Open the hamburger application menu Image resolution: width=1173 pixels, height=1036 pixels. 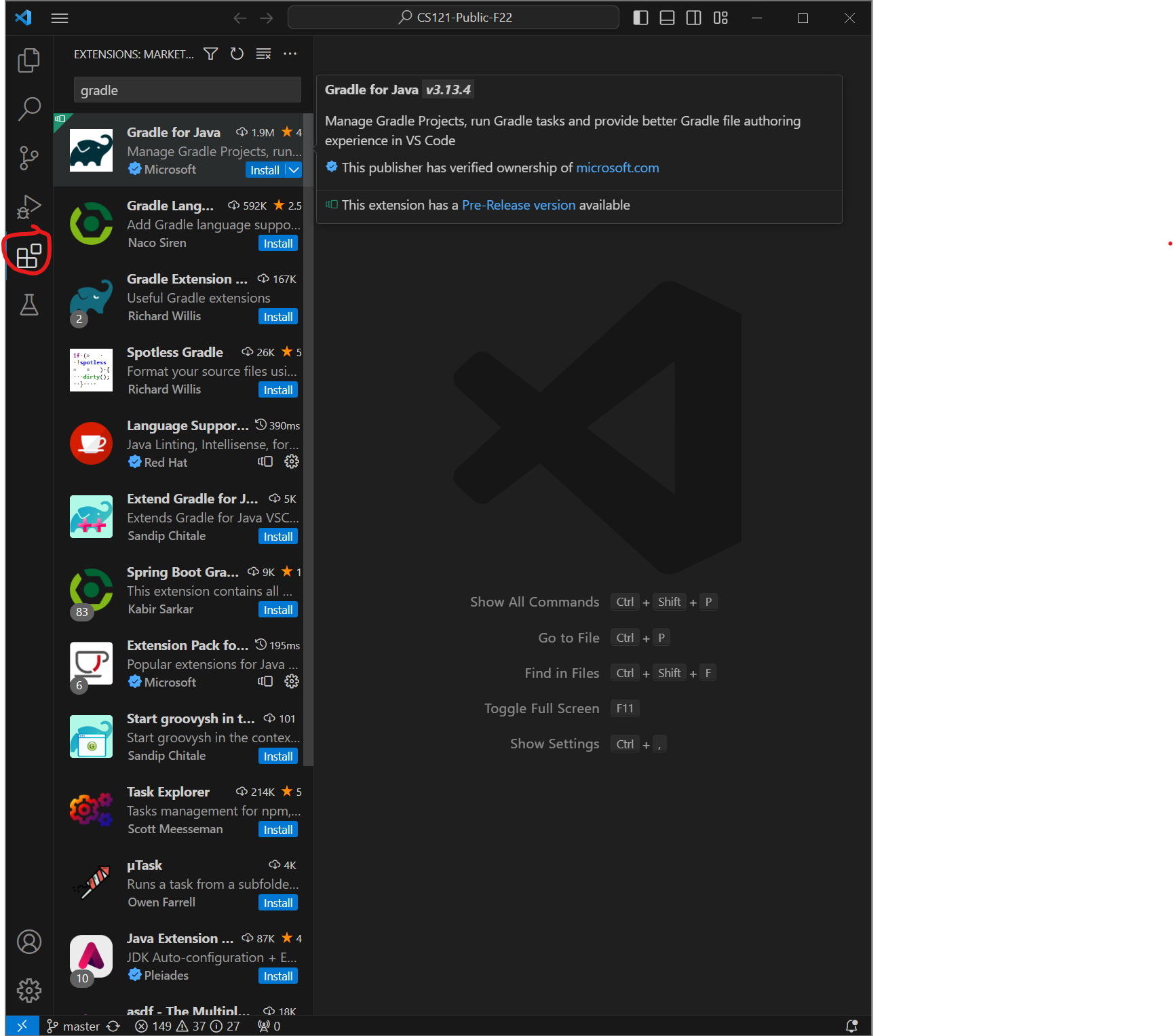[x=60, y=18]
